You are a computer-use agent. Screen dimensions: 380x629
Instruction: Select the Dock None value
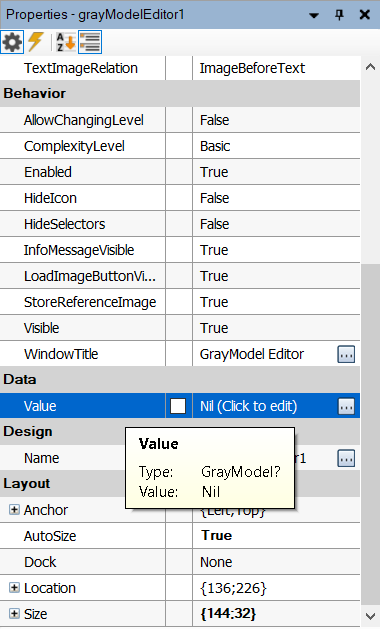point(276,562)
